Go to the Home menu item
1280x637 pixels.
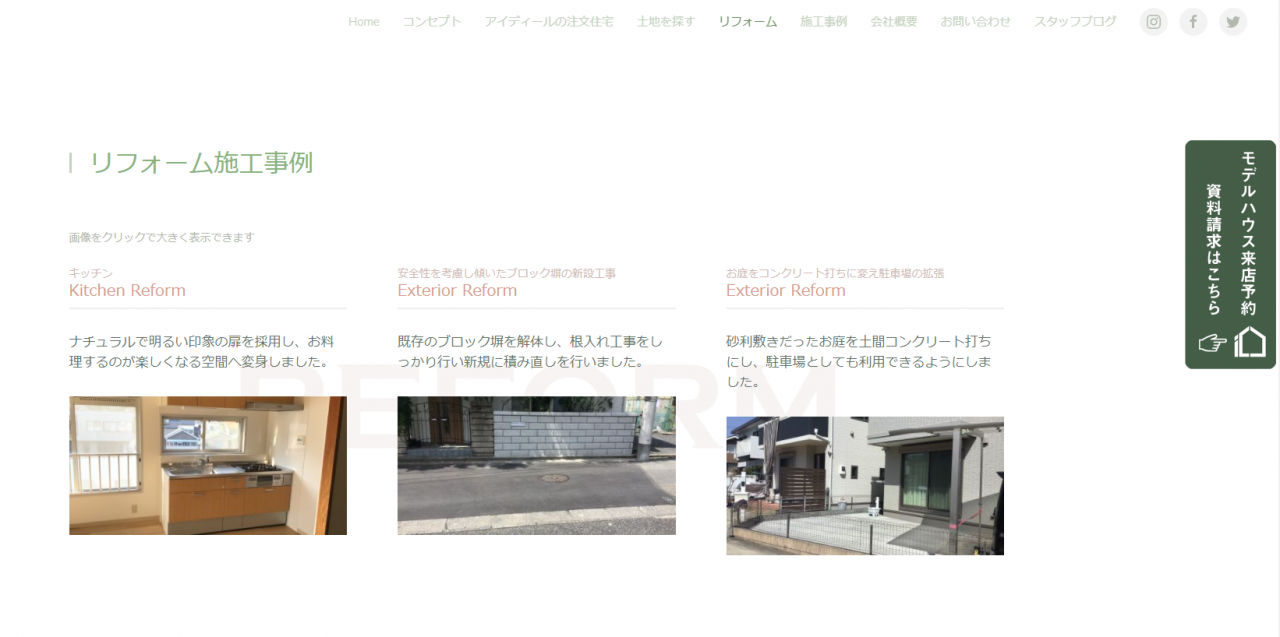click(363, 22)
